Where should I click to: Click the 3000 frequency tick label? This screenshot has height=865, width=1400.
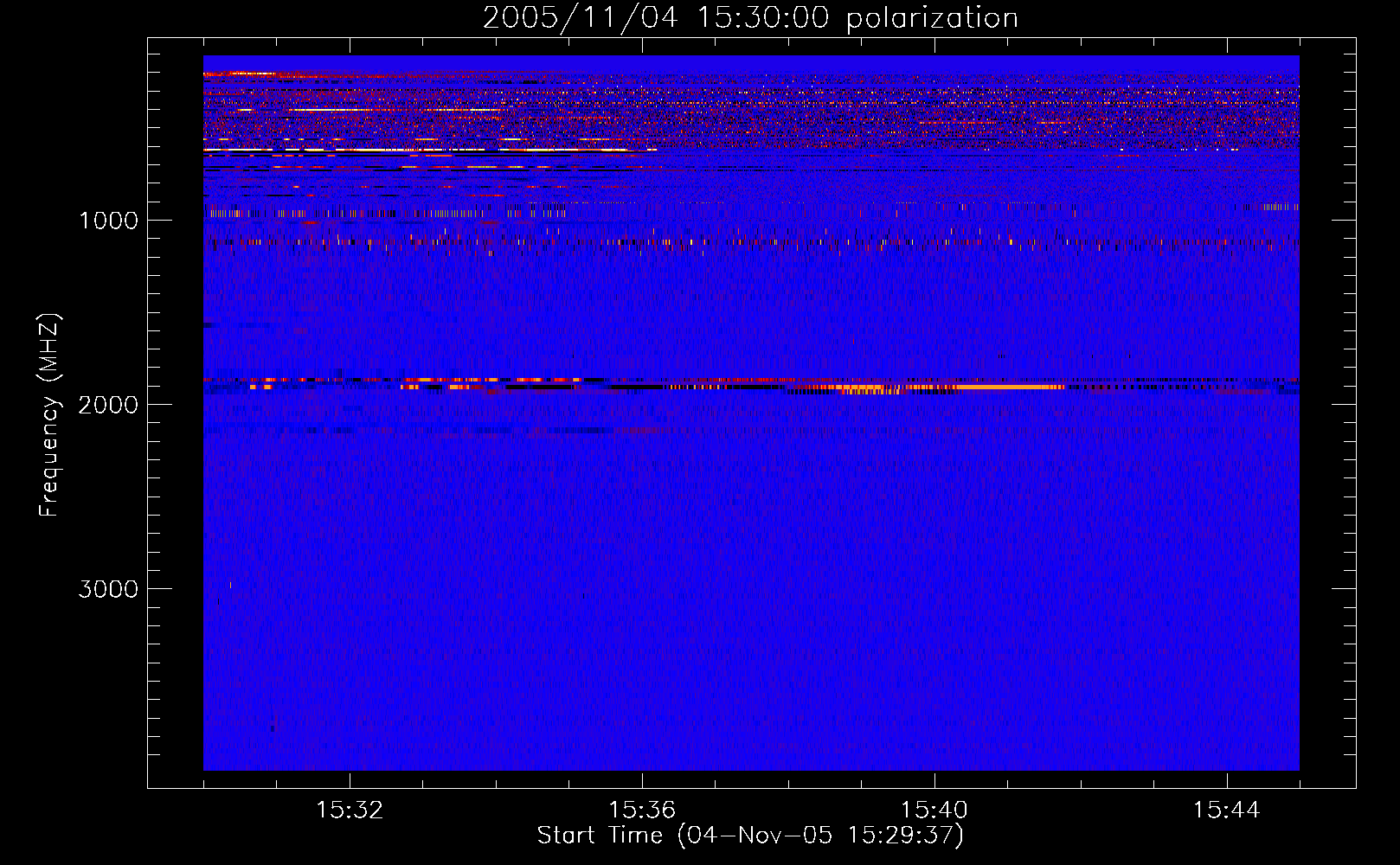[x=109, y=589]
